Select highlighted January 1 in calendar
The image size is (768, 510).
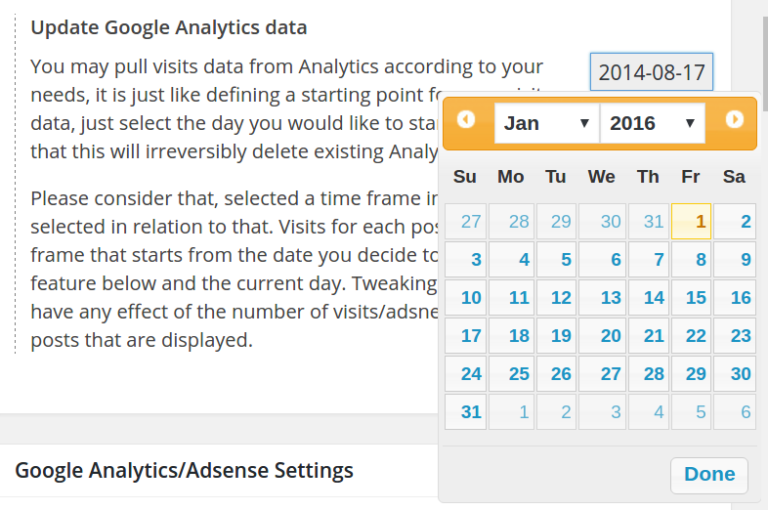click(691, 222)
